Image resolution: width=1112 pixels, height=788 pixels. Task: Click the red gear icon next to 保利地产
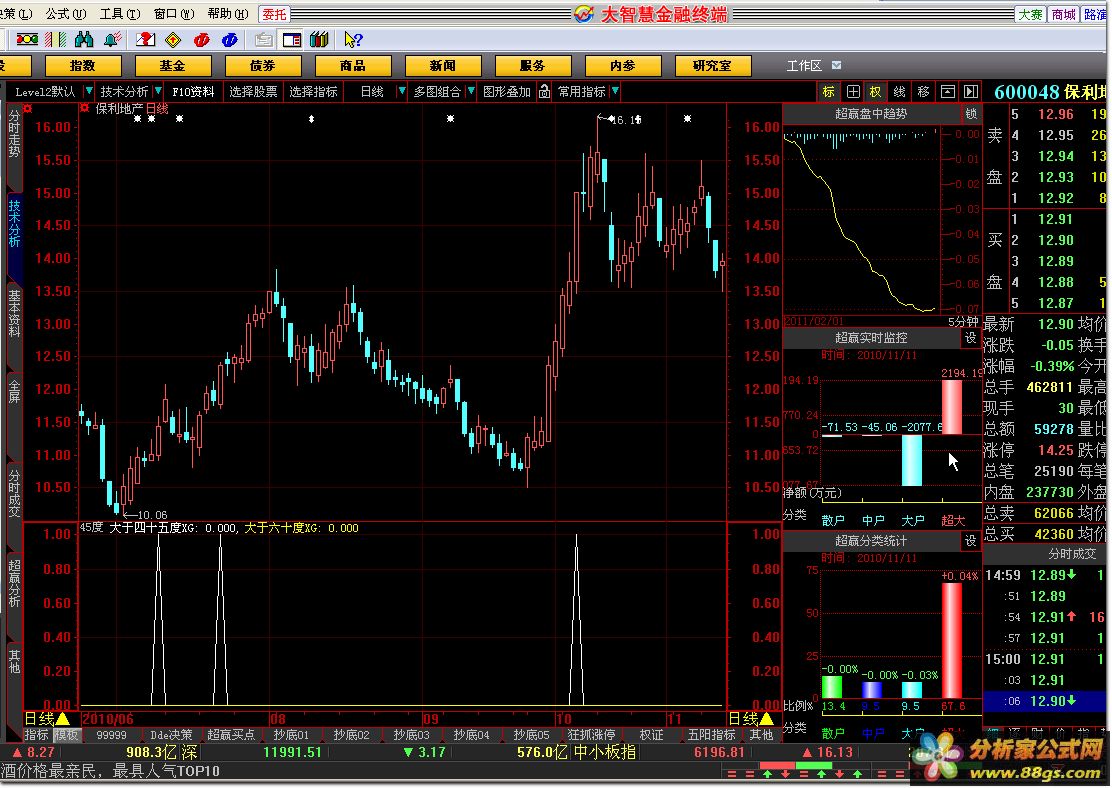[84, 109]
